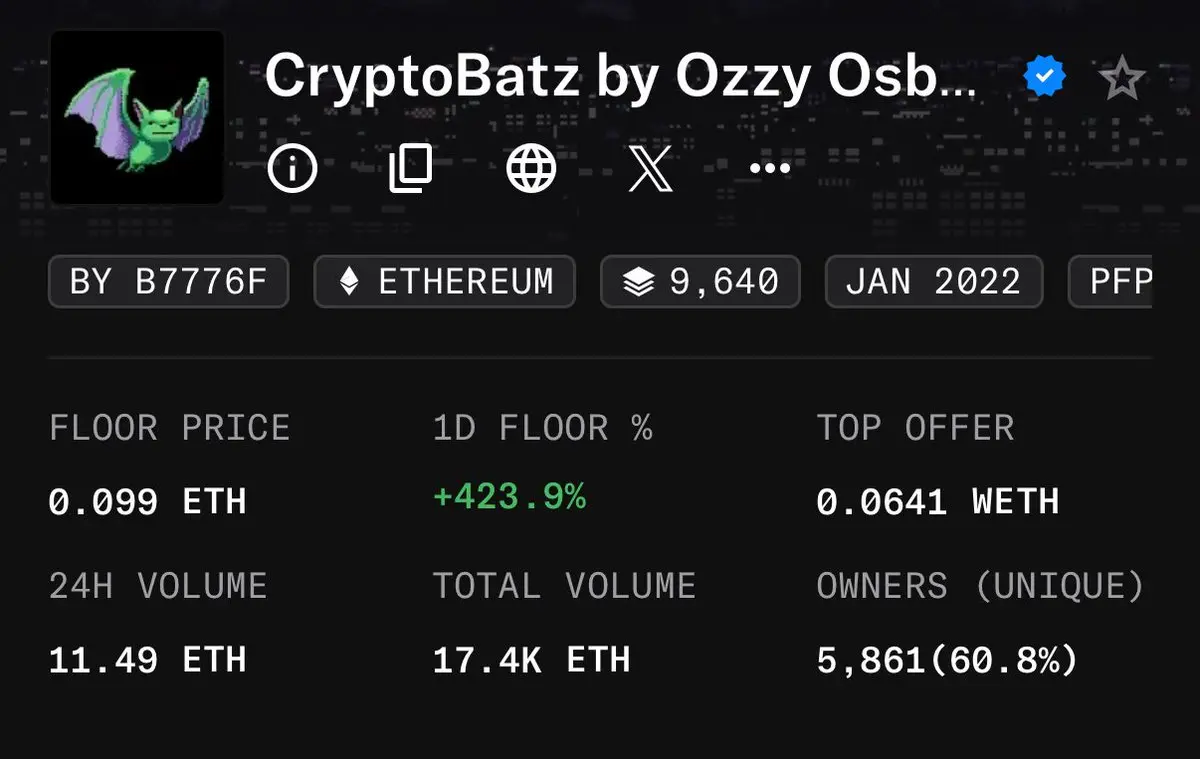Click the 0.0641 WETH top offer value
Screen dimensions: 1200x759
937,501
